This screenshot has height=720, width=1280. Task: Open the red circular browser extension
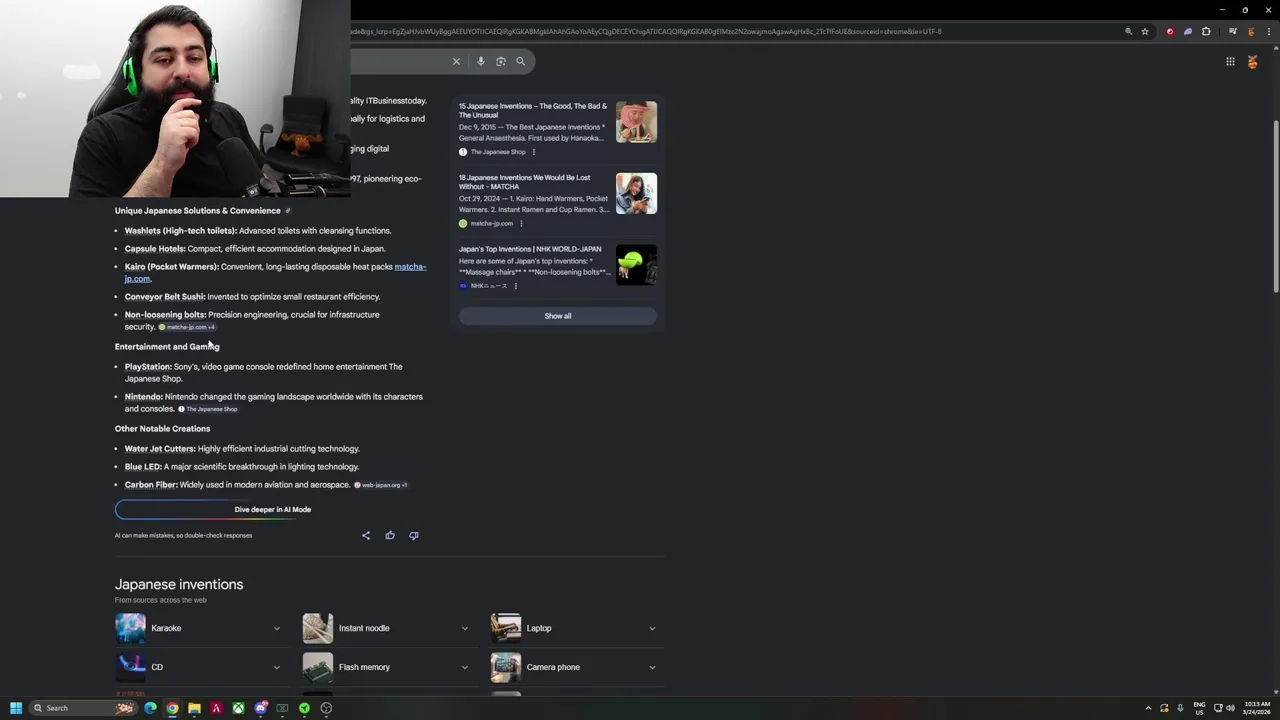(1170, 31)
